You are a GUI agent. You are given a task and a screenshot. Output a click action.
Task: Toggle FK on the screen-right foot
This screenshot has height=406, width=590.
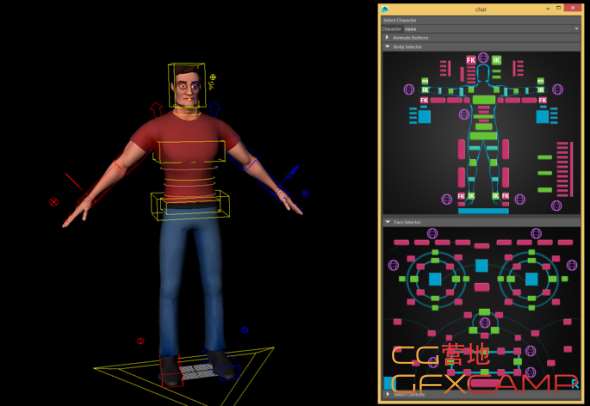[x=505, y=196]
